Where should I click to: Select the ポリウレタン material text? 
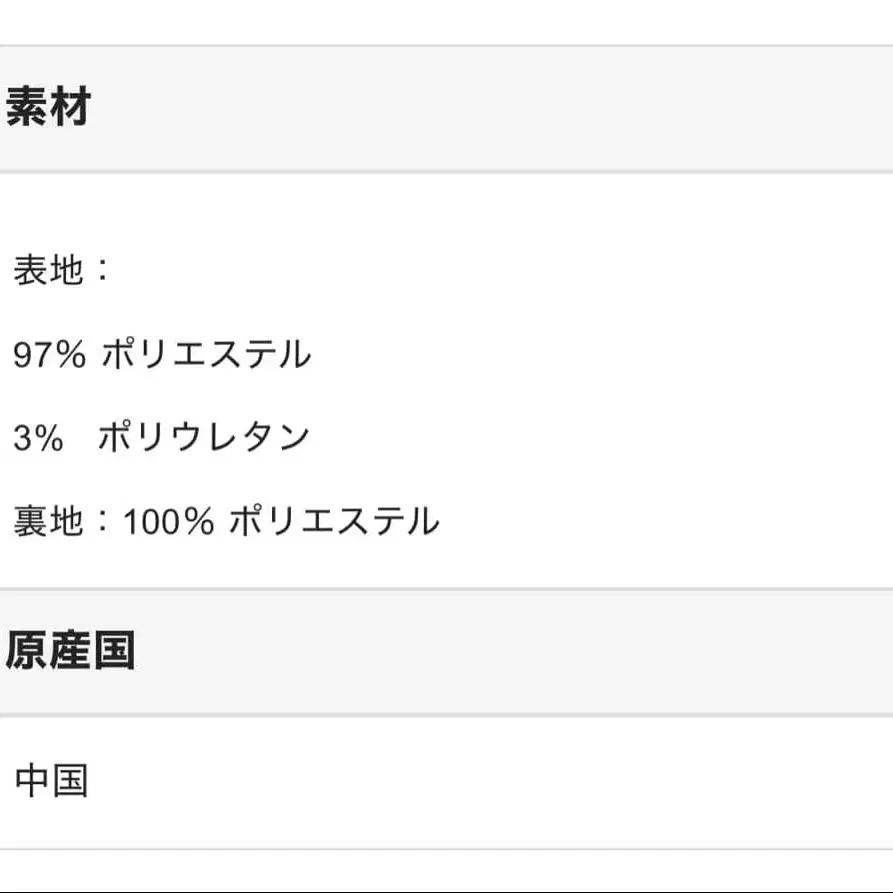click(204, 437)
